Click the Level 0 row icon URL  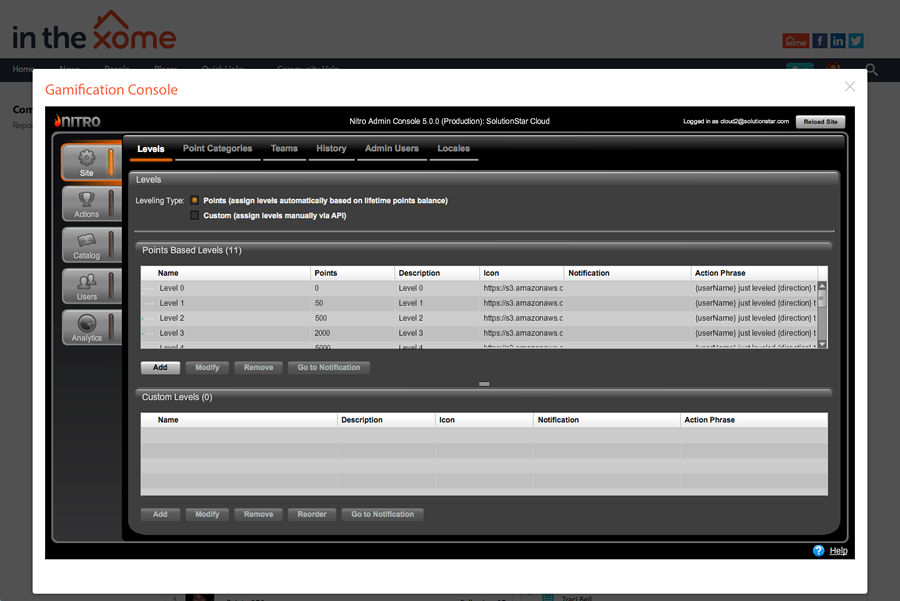pos(523,288)
